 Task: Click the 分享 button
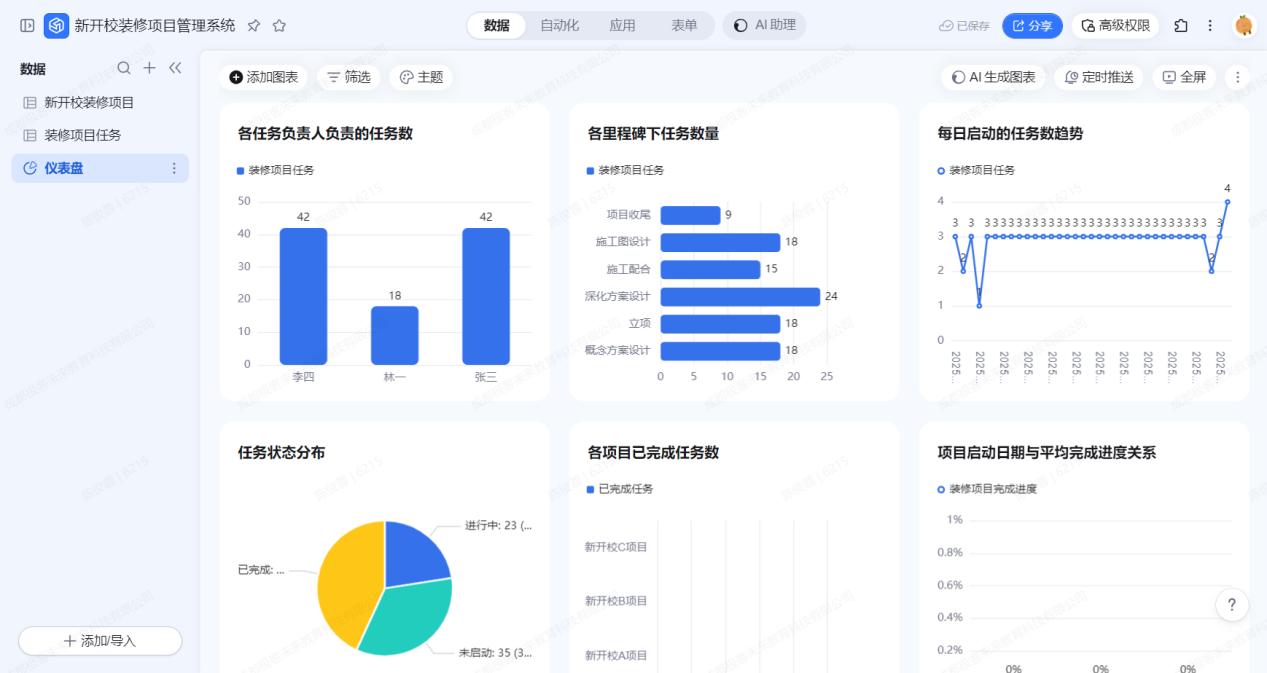tap(1032, 26)
